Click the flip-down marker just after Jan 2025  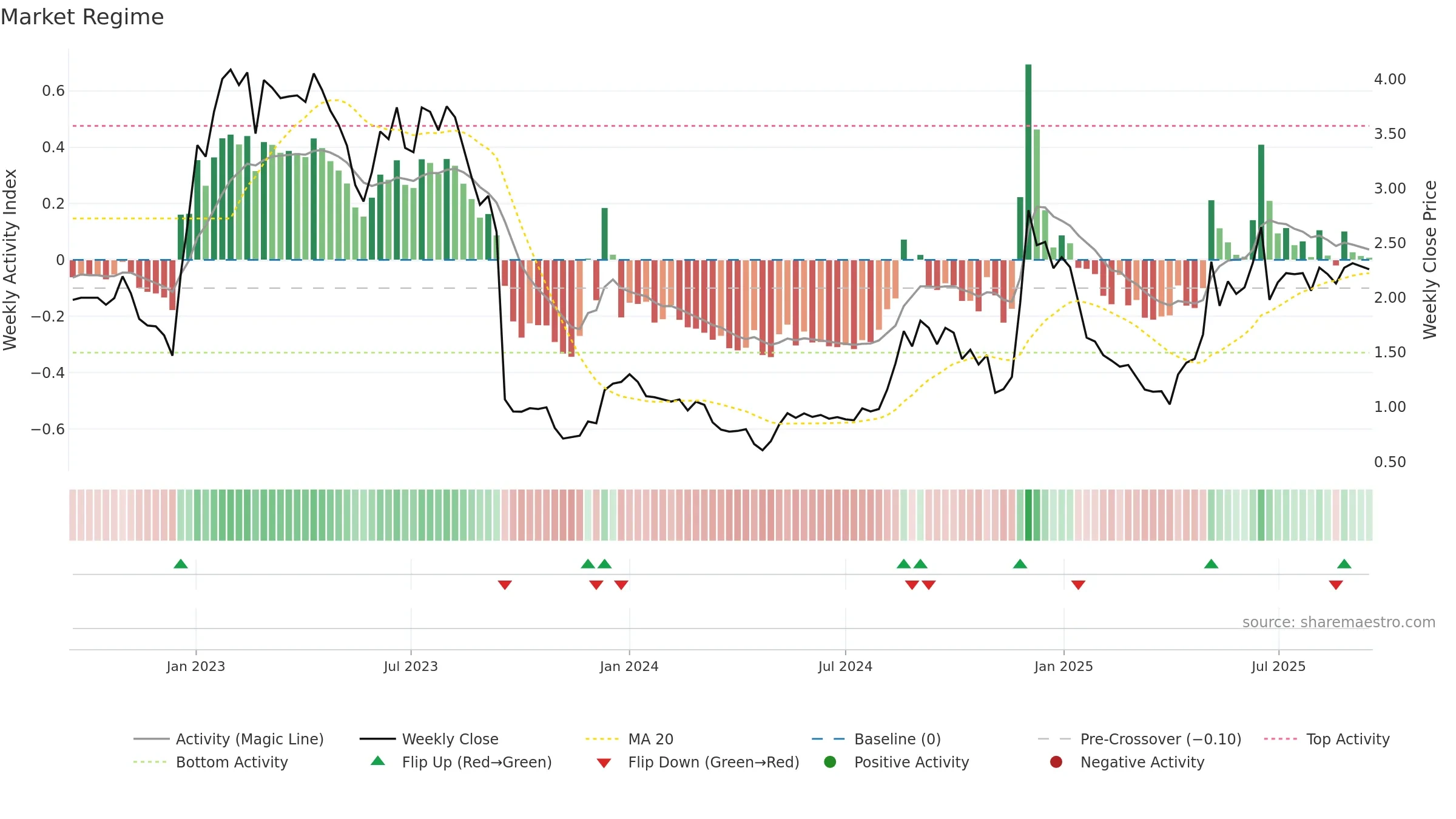click(1078, 585)
